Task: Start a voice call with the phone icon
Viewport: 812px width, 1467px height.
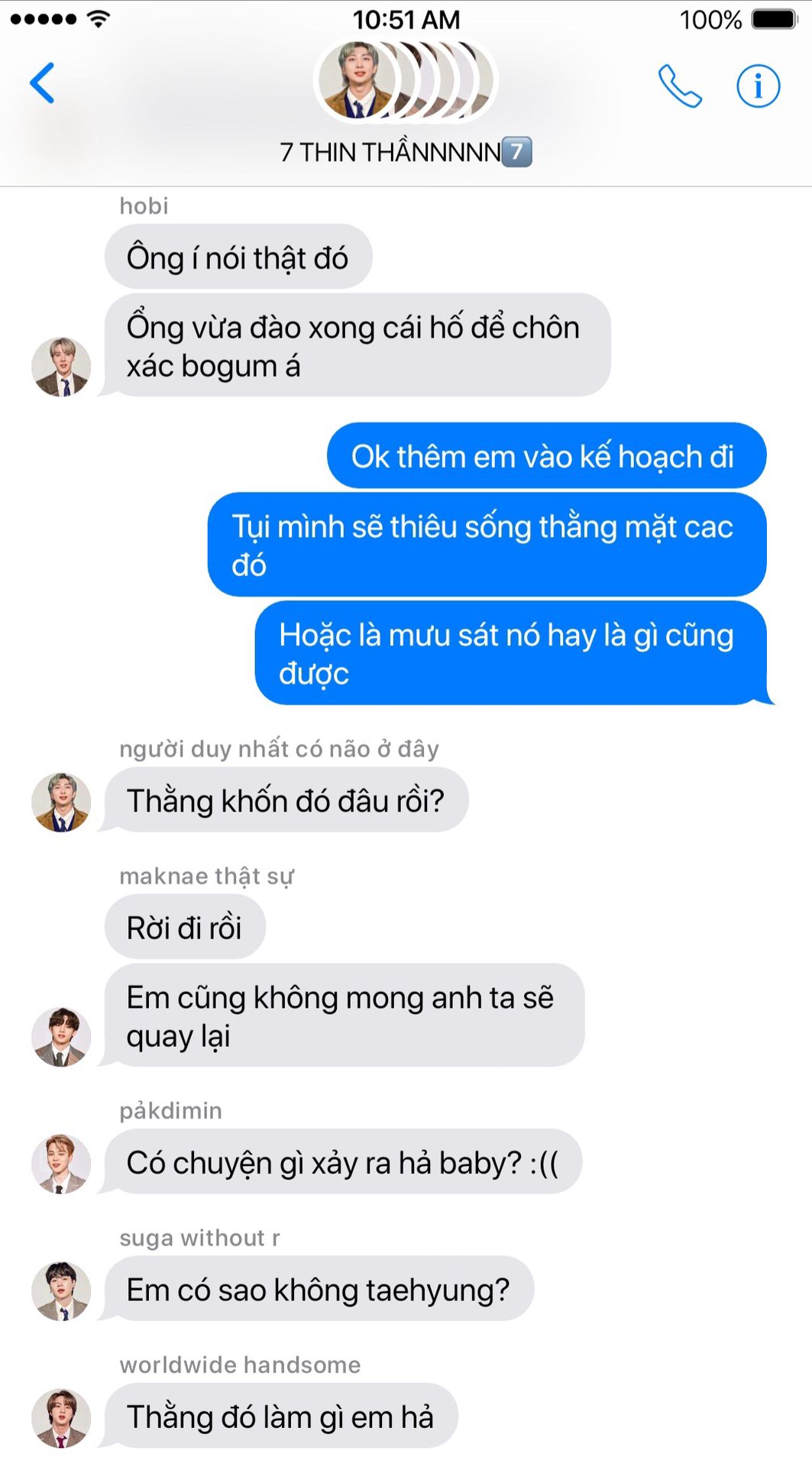Action: 680,86
